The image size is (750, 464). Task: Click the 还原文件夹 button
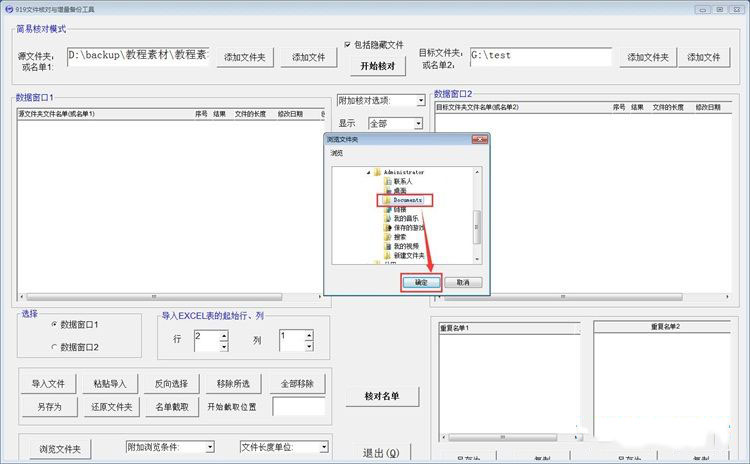pyautogui.click(x=111, y=407)
